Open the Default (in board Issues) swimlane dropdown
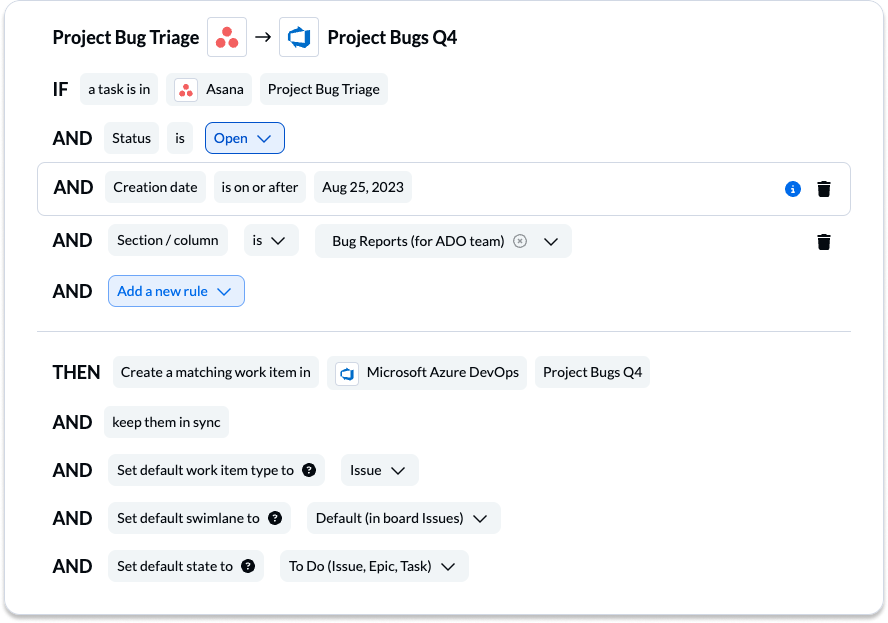This screenshot has width=888, height=623. click(x=404, y=518)
